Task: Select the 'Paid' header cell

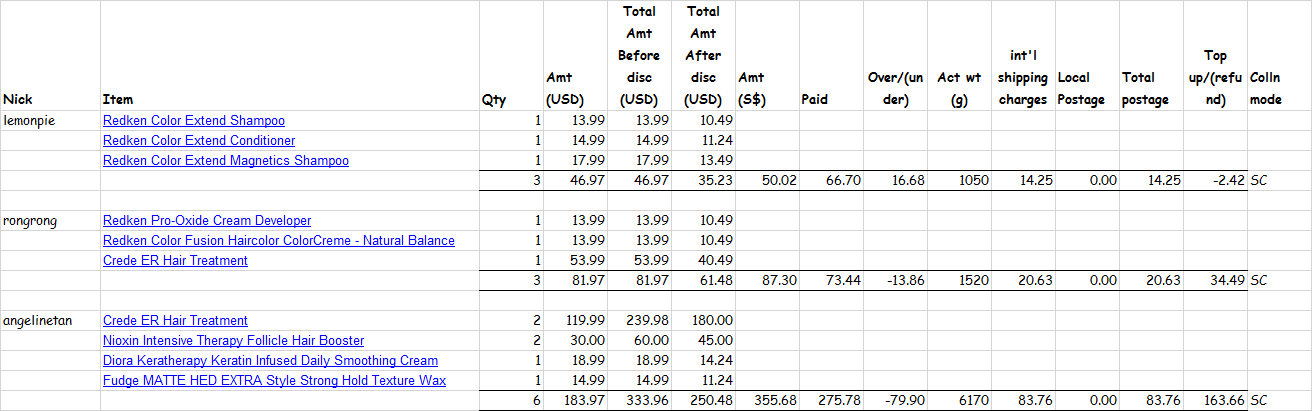Action: click(831, 55)
